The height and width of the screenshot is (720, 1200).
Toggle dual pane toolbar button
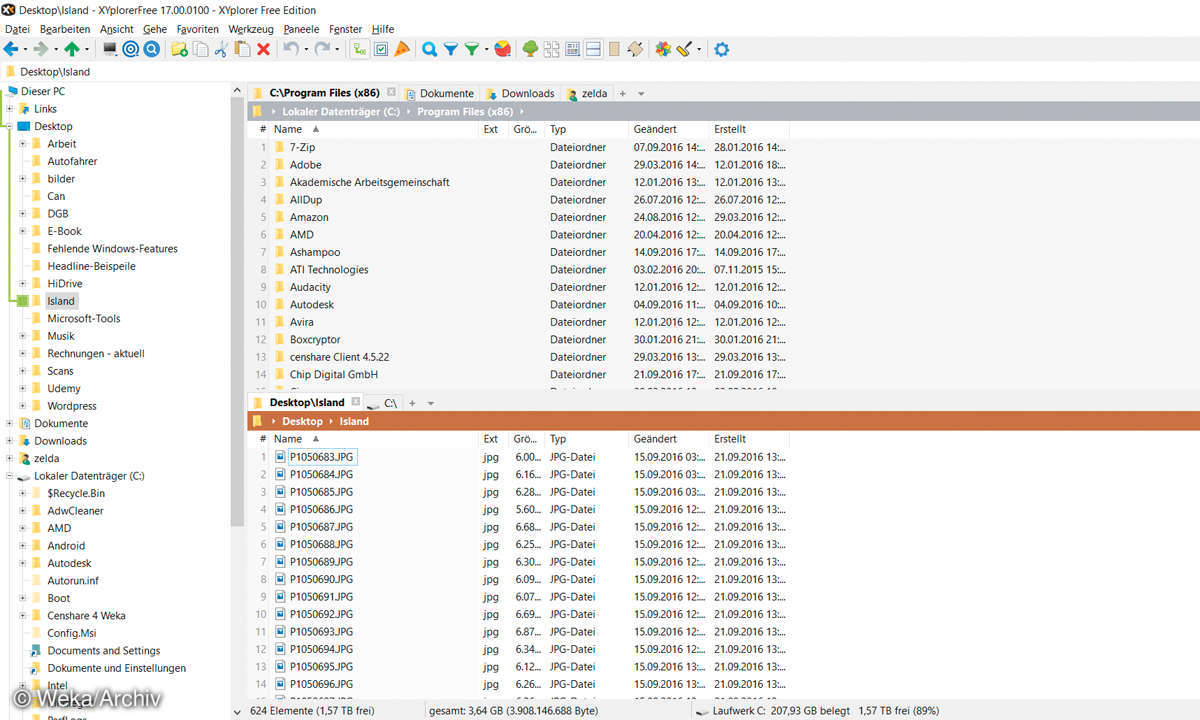pos(593,49)
